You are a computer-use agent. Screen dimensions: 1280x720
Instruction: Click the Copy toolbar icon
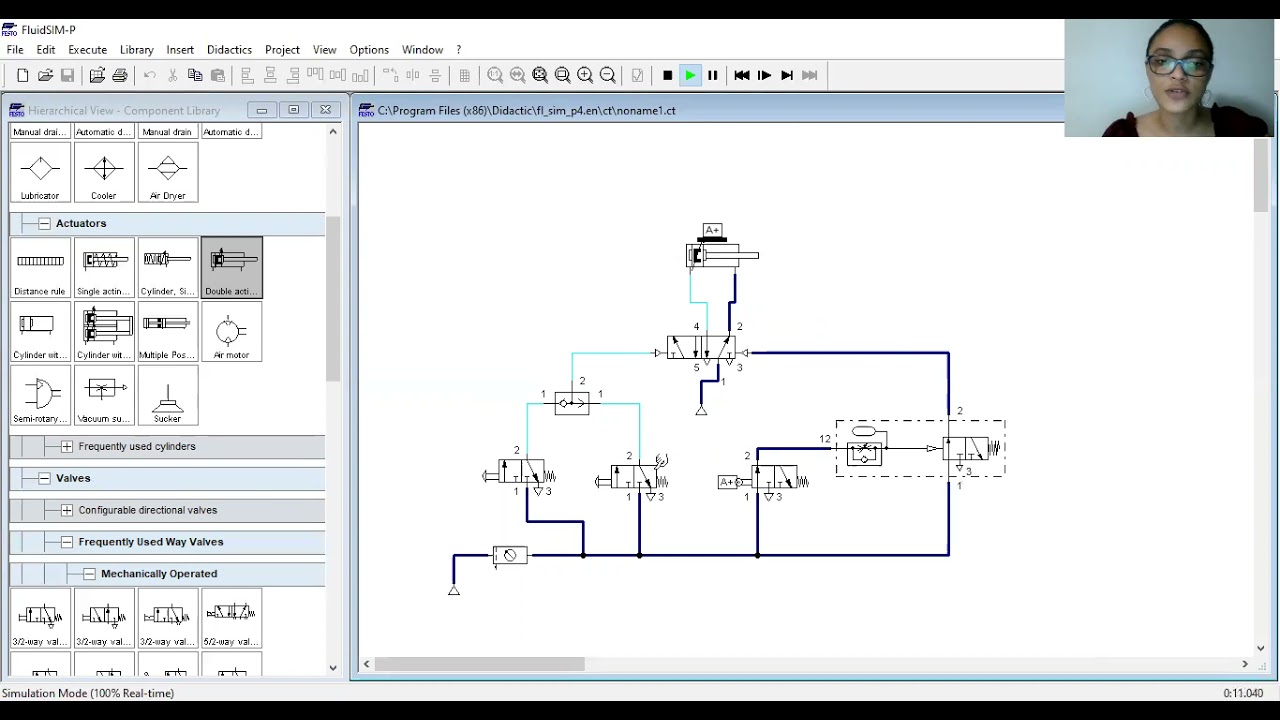pos(195,75)
